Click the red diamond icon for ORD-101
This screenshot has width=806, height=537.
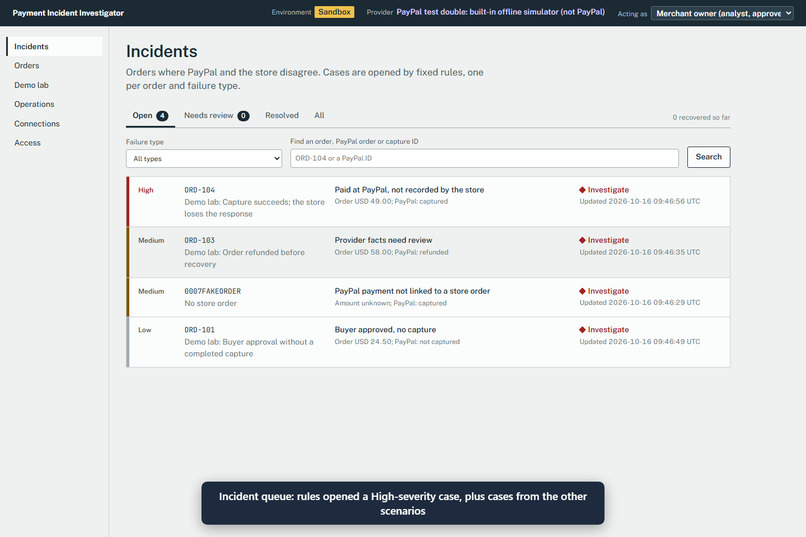pyautogui.click(x=582, y=329)
